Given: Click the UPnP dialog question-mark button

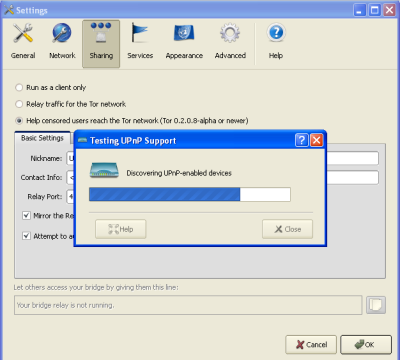Looking at the screenshot, I should coord(301,140).
